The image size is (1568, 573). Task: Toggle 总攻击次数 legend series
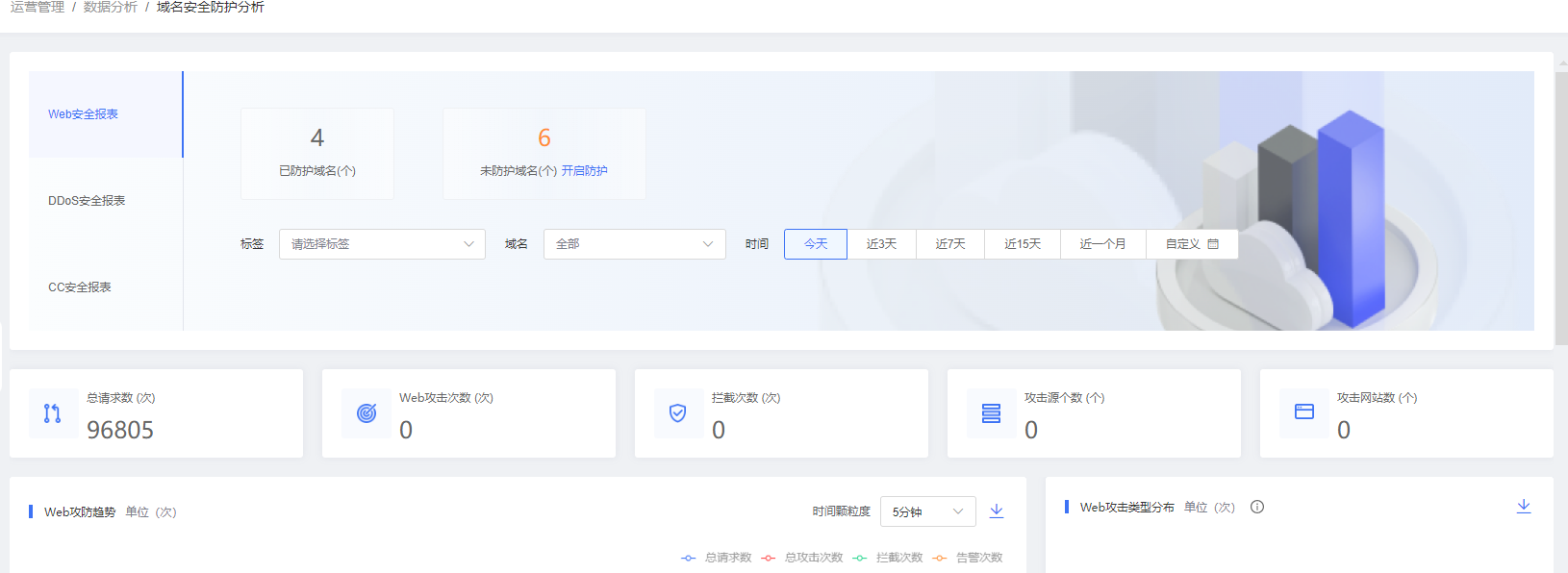click(802, 558)
